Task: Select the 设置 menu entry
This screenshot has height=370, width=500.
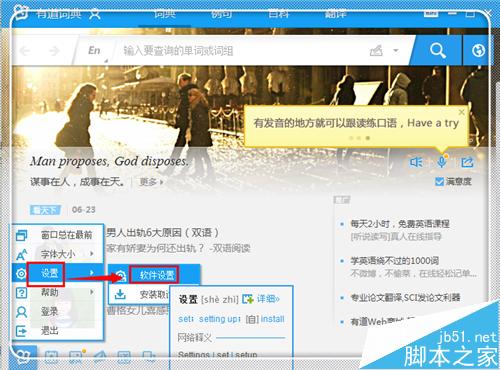Action: [58, 273]
